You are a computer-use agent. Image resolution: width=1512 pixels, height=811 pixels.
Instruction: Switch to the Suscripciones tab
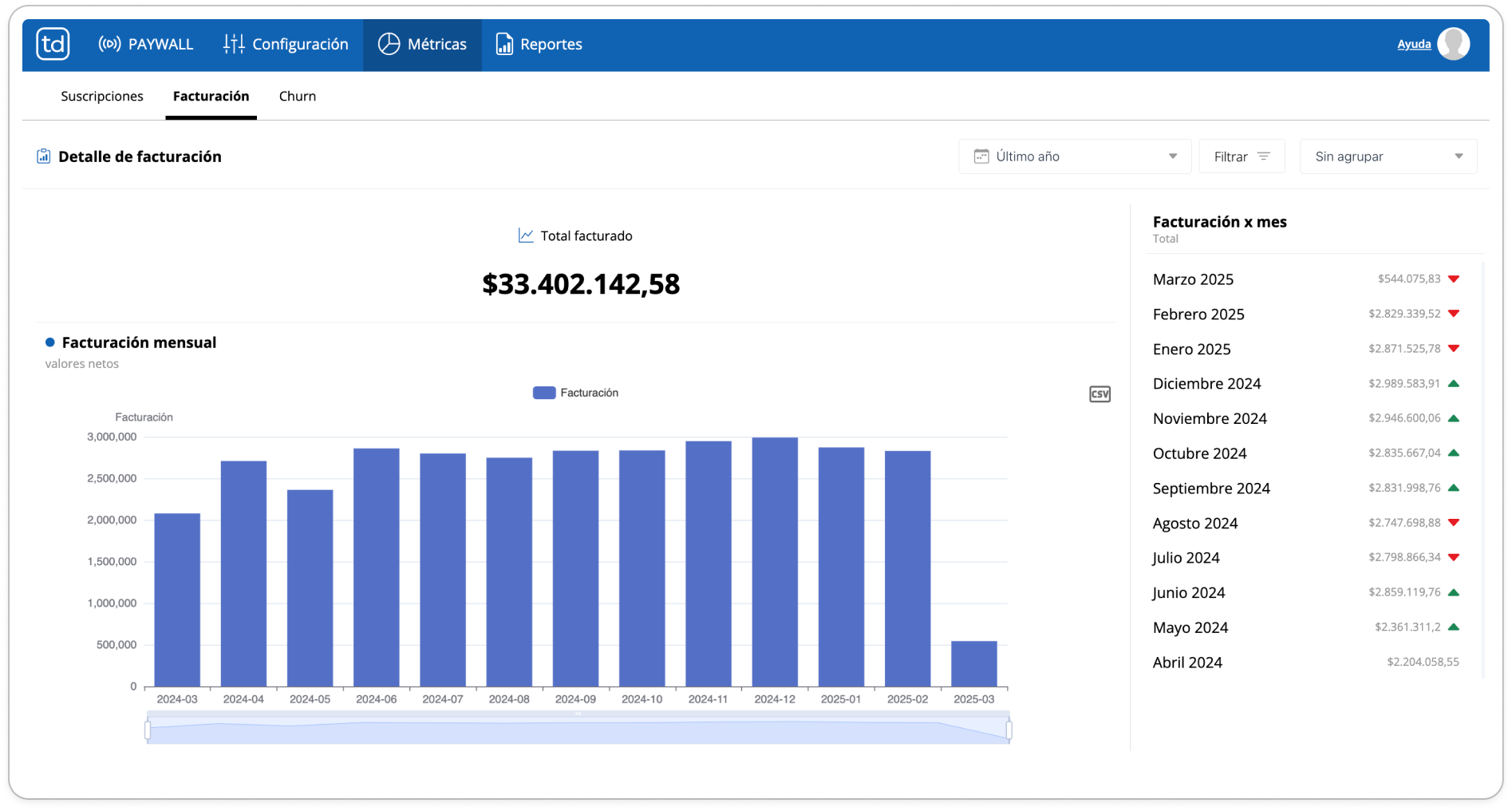coord(102,96)
